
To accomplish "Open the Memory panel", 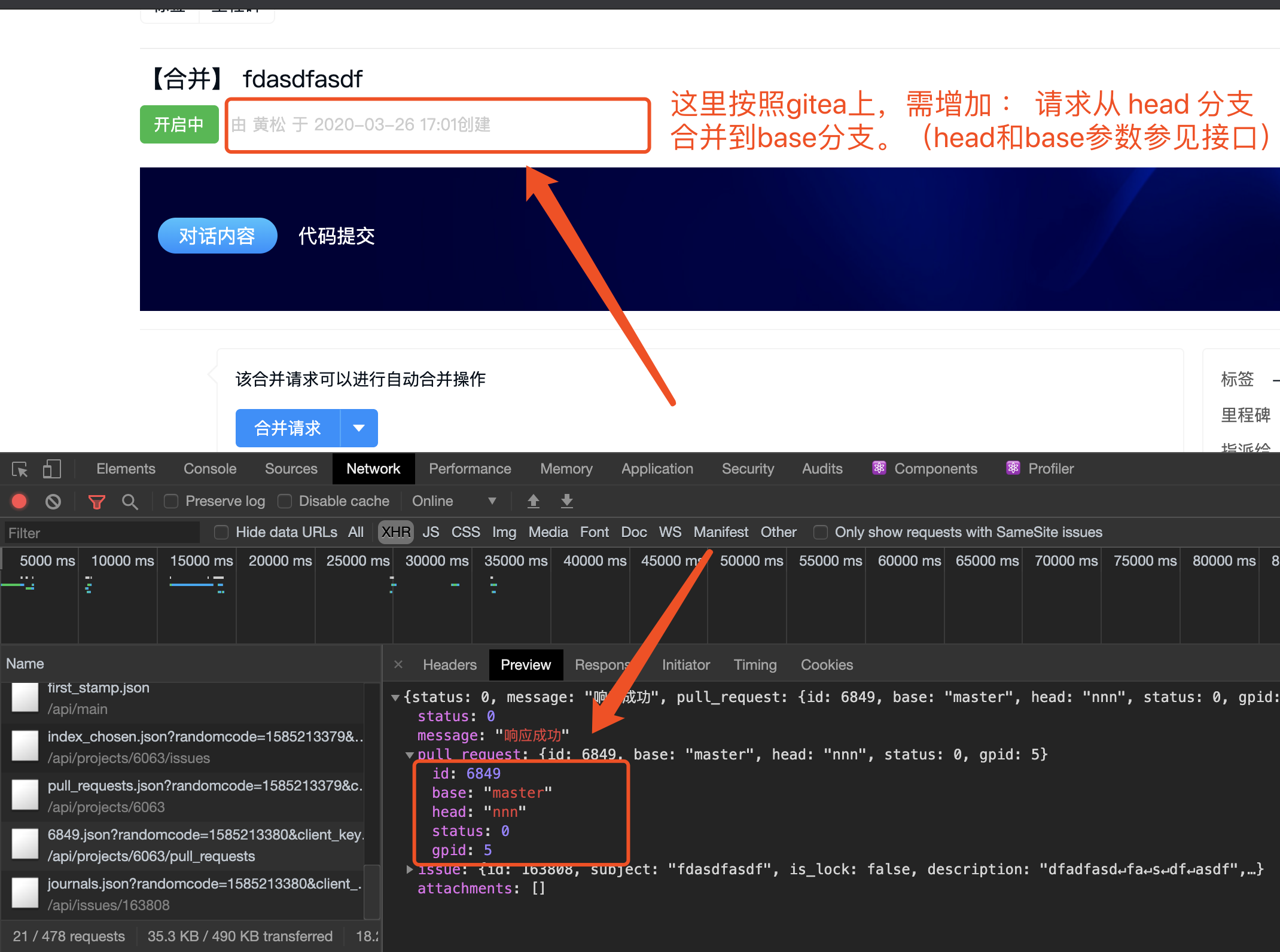I will coord(566,469).
